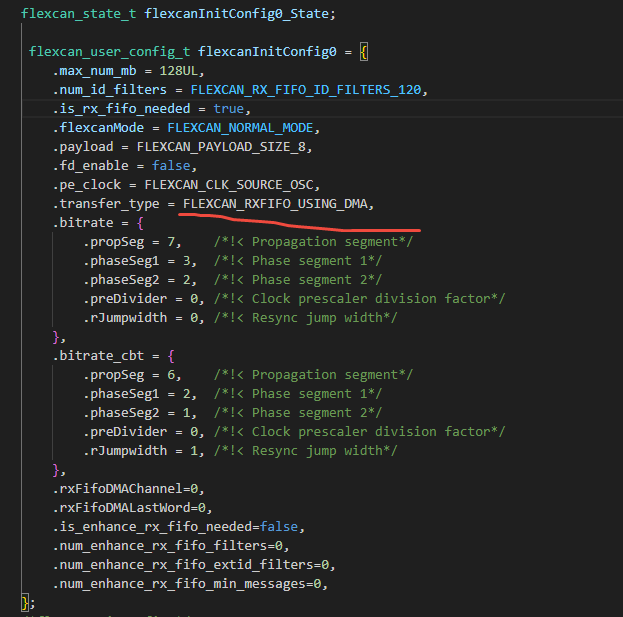Click the second 'Phase segment 2' comment
The image size is (623, 617).
tap(298, 413)
